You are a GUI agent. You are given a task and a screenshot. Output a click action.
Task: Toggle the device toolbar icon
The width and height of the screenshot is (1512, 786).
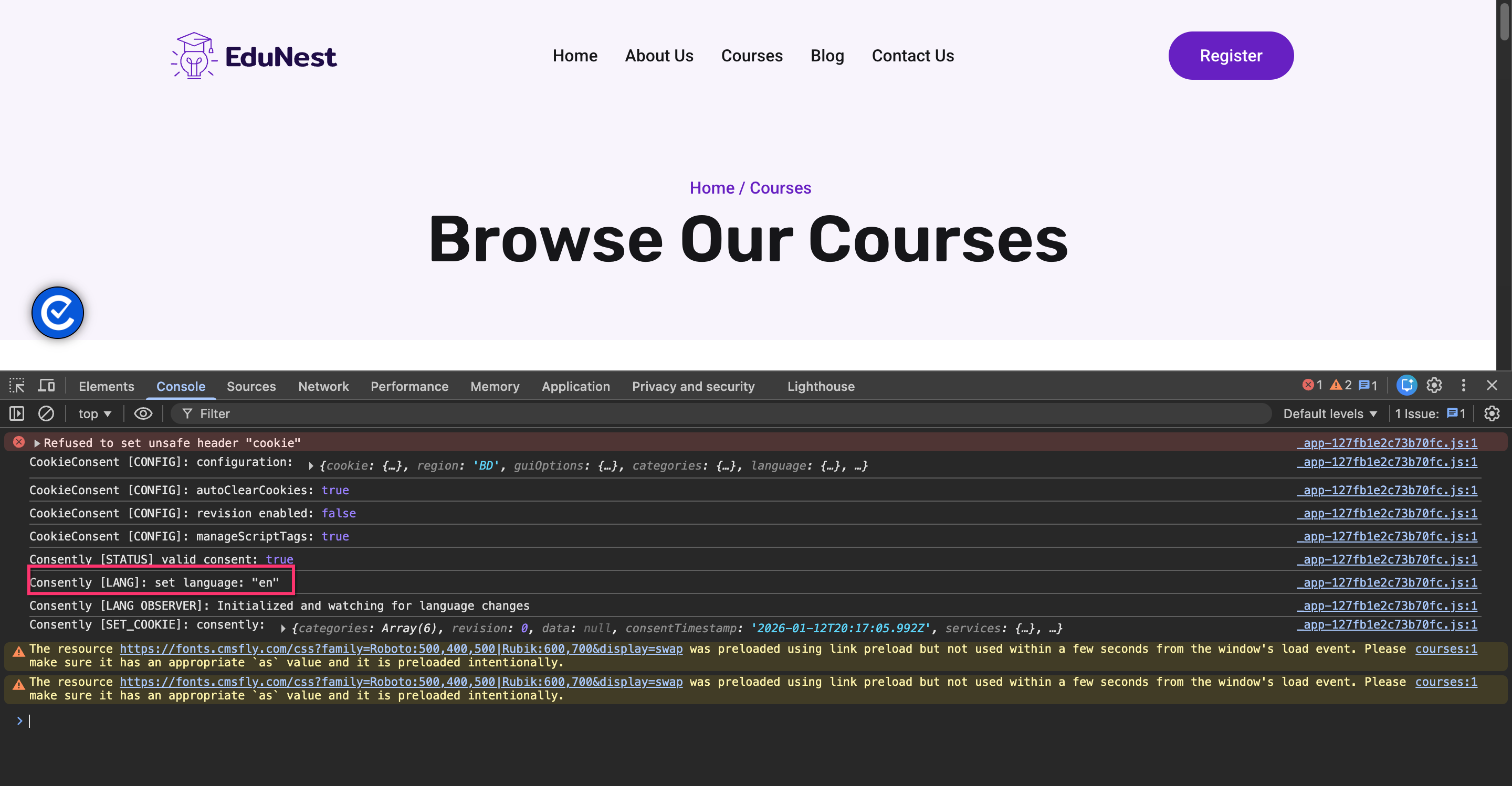click(x=46, y=385)
